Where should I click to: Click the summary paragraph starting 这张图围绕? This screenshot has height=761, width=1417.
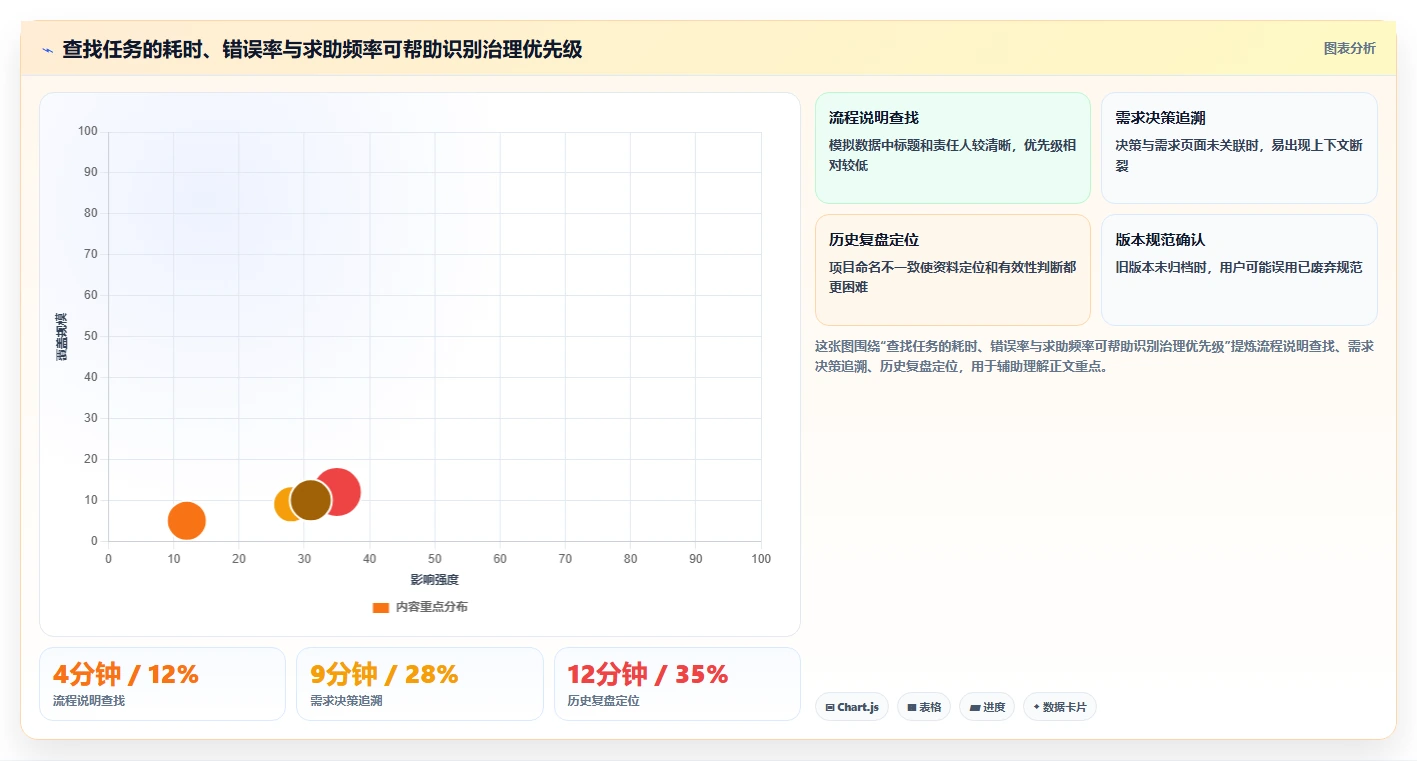click(1094, 356)
